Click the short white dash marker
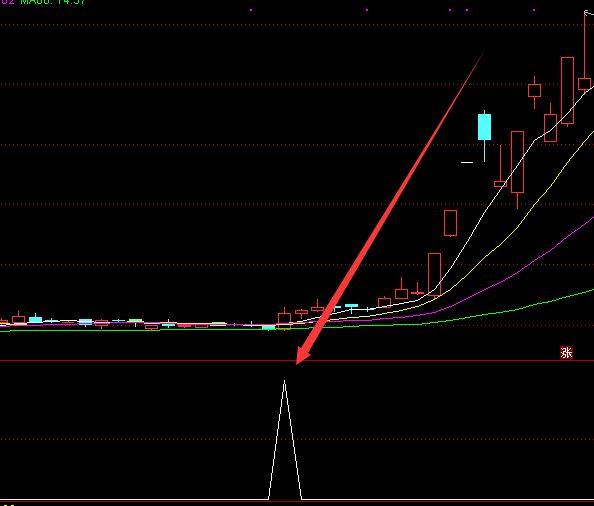 click(x=467, y=162)
